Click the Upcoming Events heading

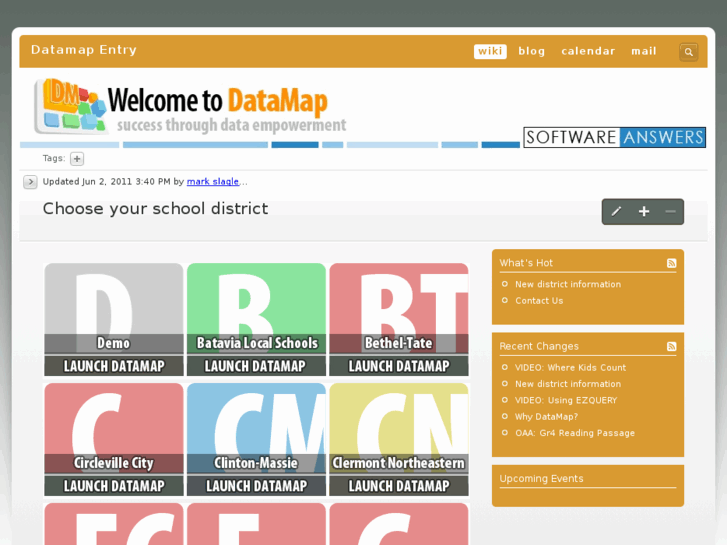[541, 479]
